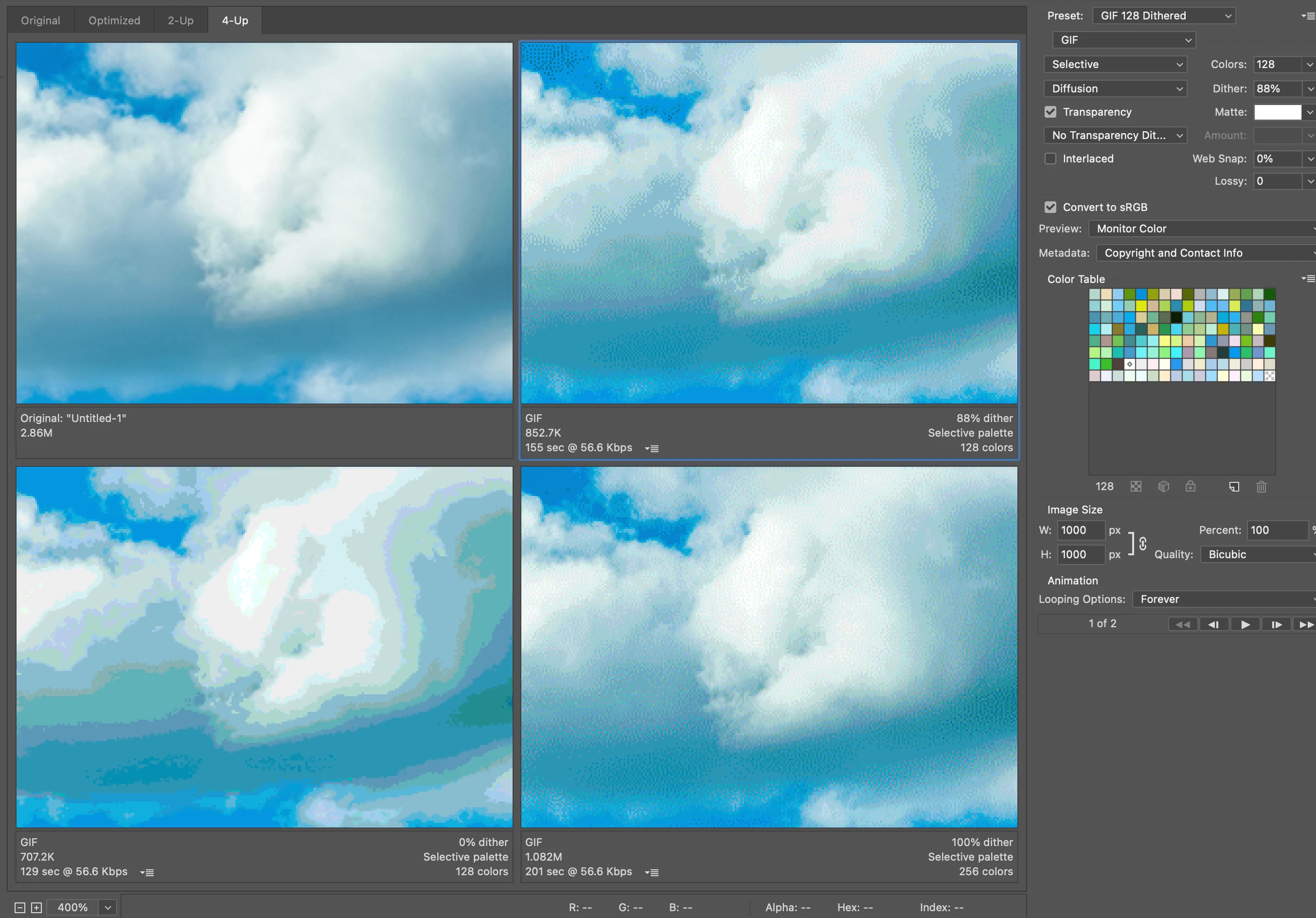Image resolution: width=1316 pixels, height=918 pixels.
Task: Open preview menu of 0% dither GIF
Action: click(x=147, y=872)
